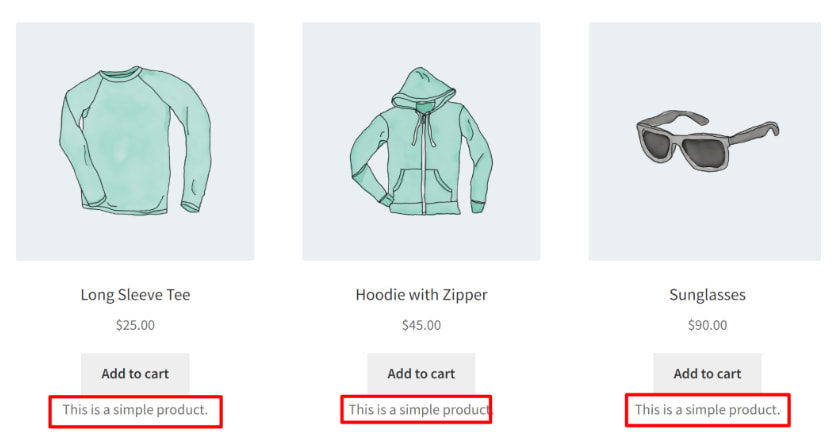Open the Hoodie with Zipper product image
The image size is (835, 445).
point(421,142)
